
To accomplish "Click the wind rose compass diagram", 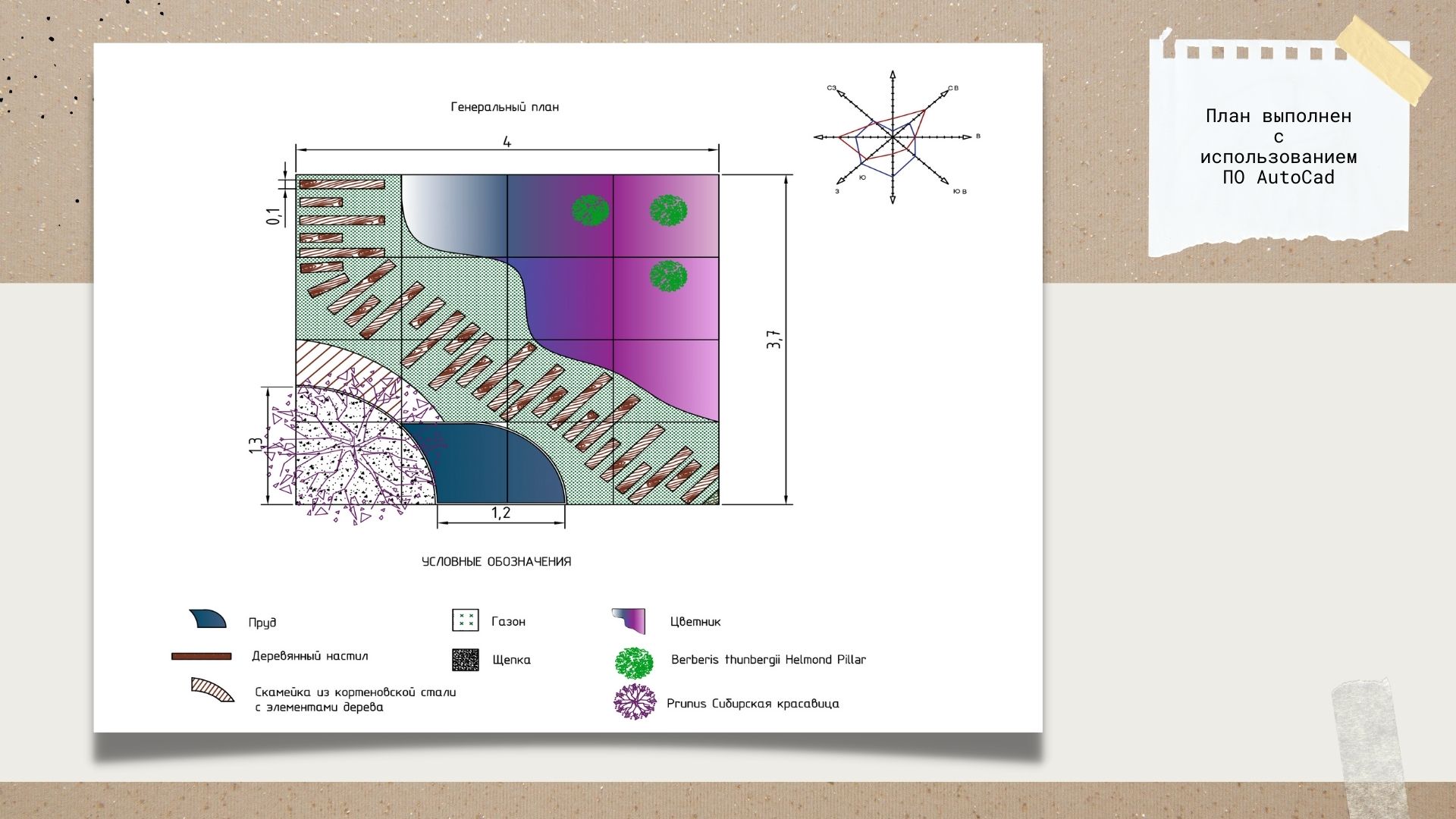I will coord(893,137).
